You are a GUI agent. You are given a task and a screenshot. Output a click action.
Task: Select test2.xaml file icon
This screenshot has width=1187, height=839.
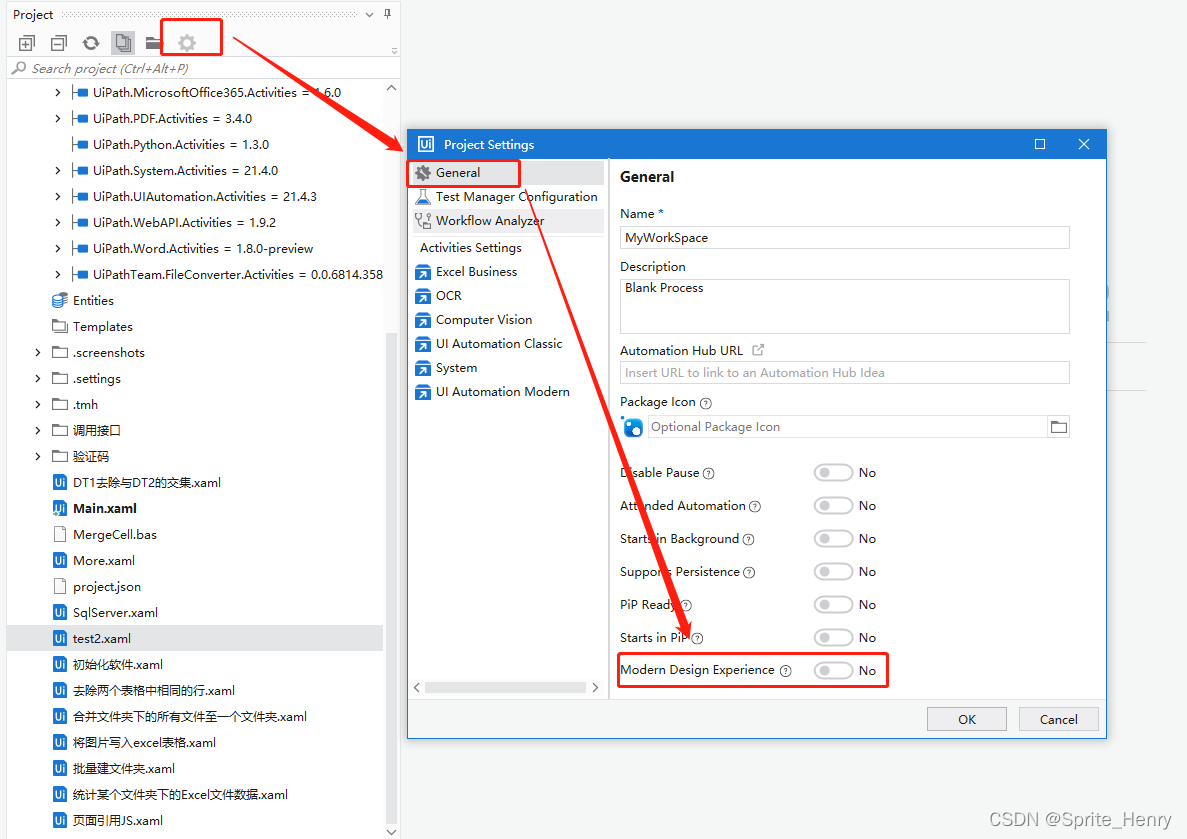(x=60, y=638)
